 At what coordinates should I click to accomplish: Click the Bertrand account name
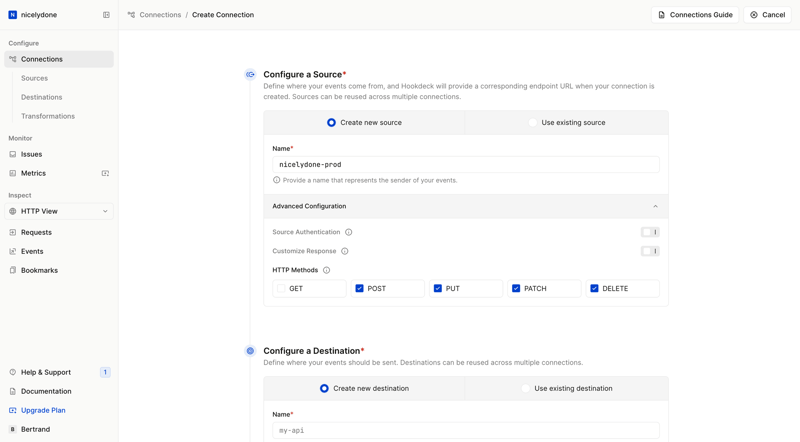[35, 429]
